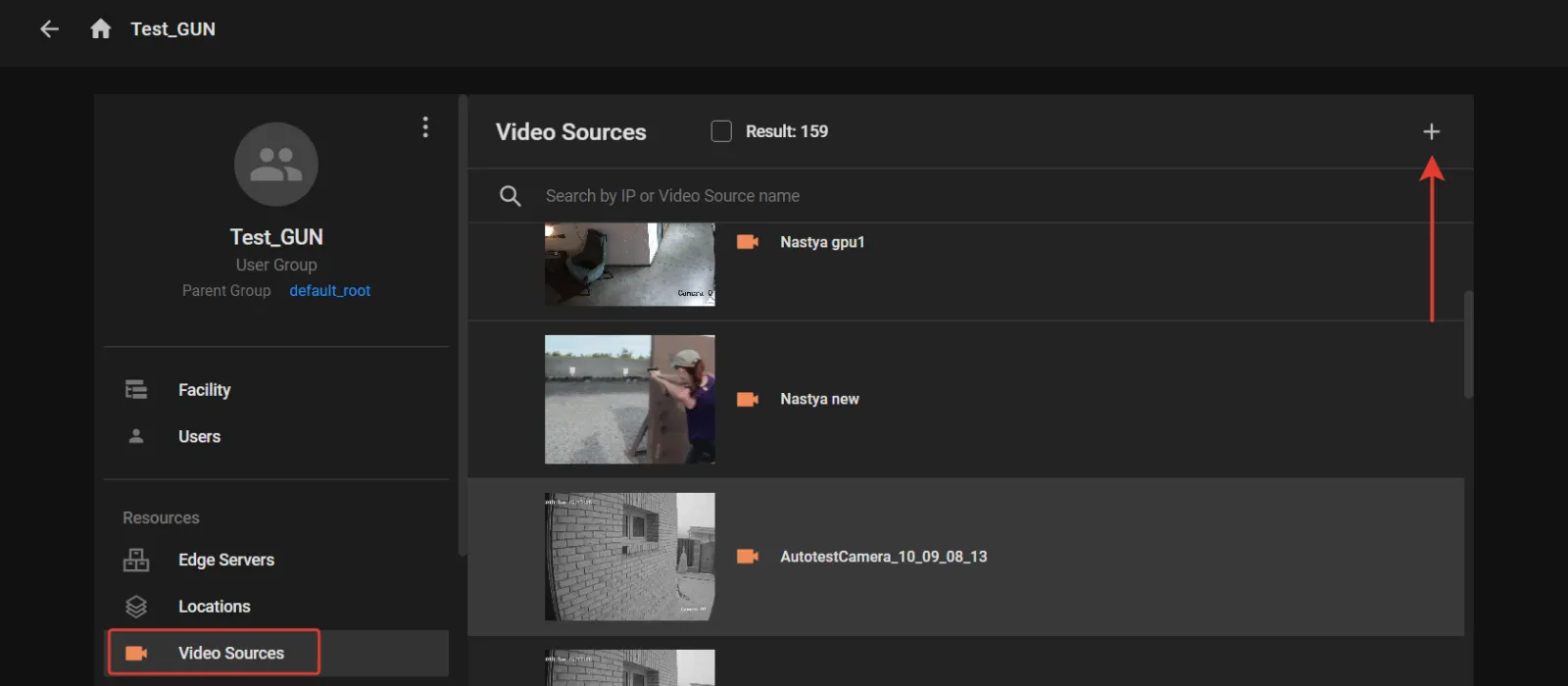Image resolution: width=1568 pixels, height=686 pixels.
Task: Open the AutotestCamera_10_09_08_13 thumbnail
Action: (x=630, y=557)
